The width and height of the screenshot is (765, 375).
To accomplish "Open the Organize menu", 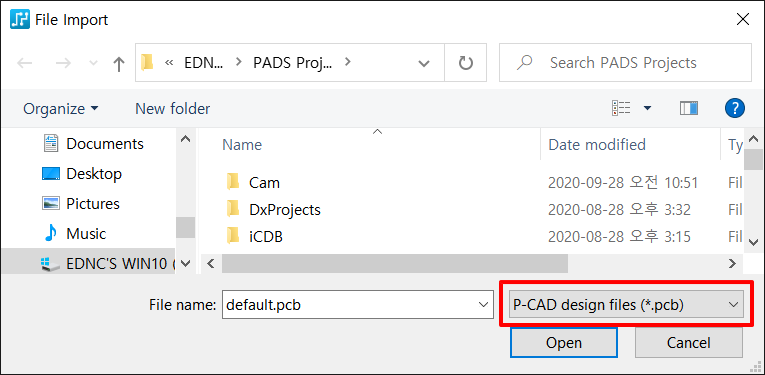I will click(x=60, y=108).
